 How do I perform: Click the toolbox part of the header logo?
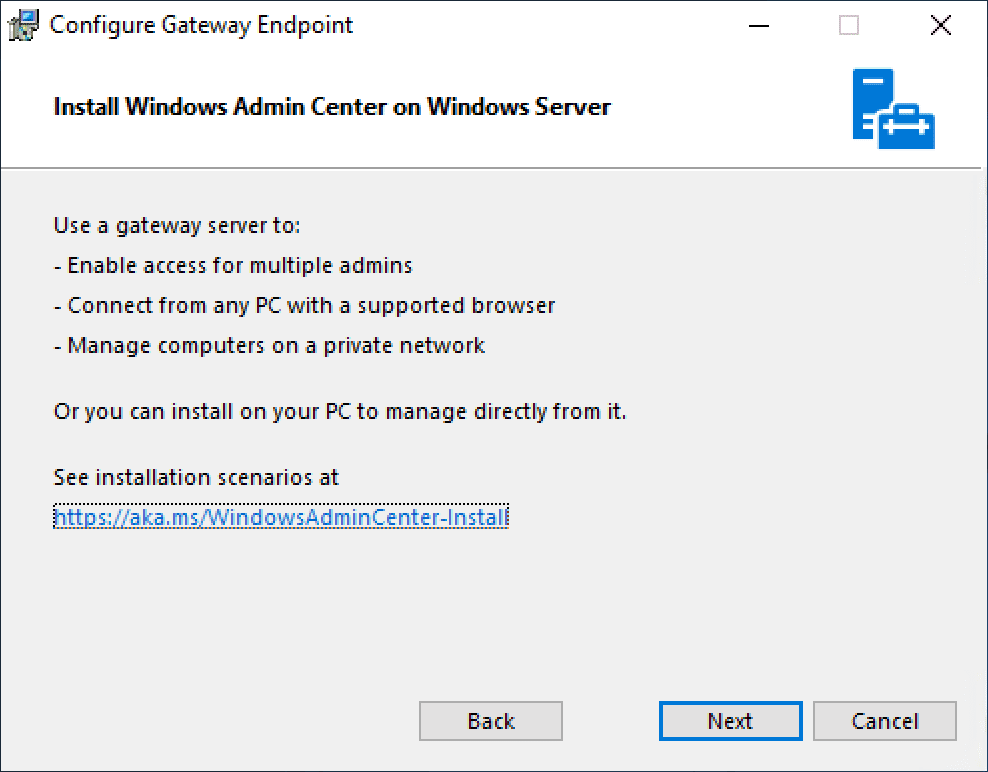[907, 126]
